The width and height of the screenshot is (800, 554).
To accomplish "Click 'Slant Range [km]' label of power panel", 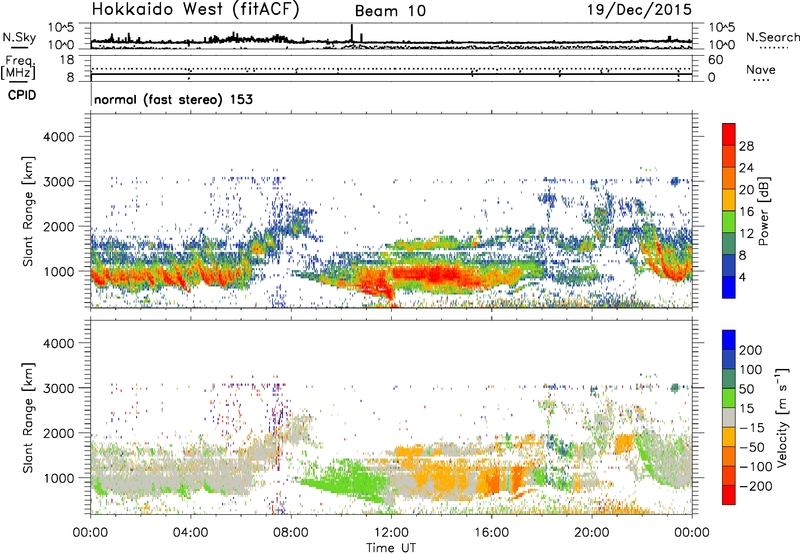I will click(x=28, y=211).
